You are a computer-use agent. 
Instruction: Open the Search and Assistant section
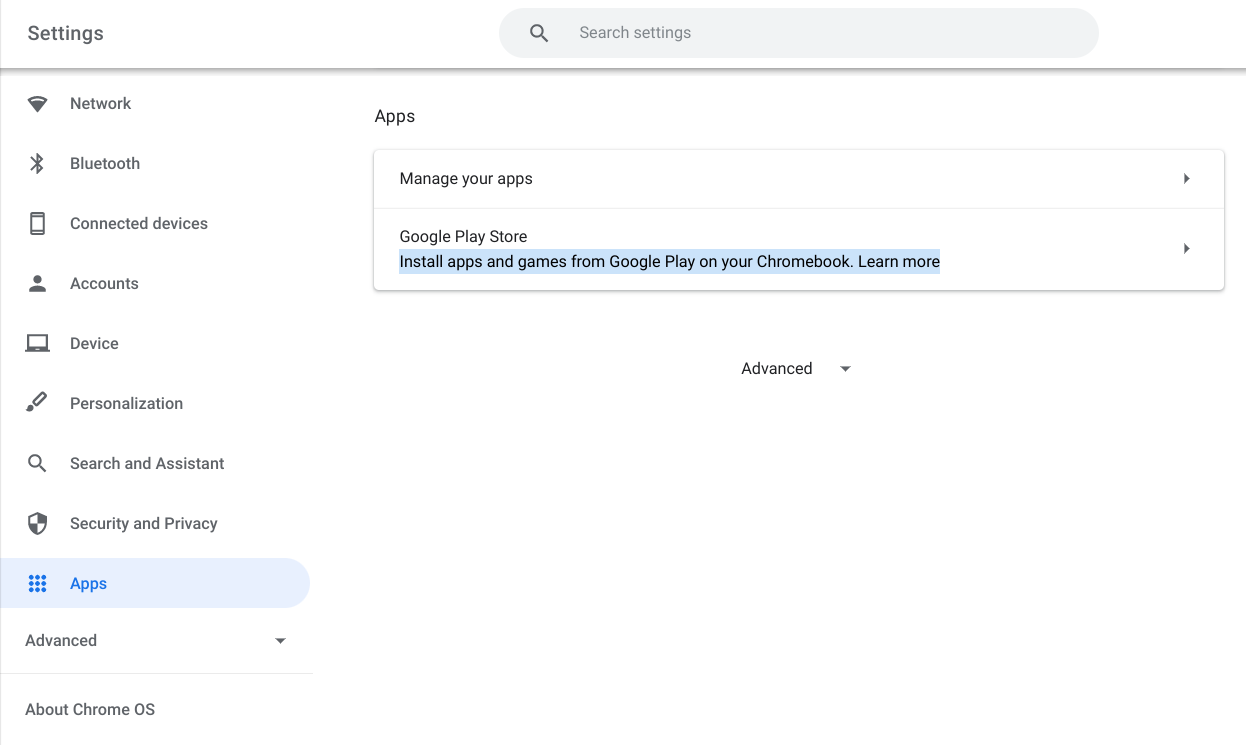(147, 463)
